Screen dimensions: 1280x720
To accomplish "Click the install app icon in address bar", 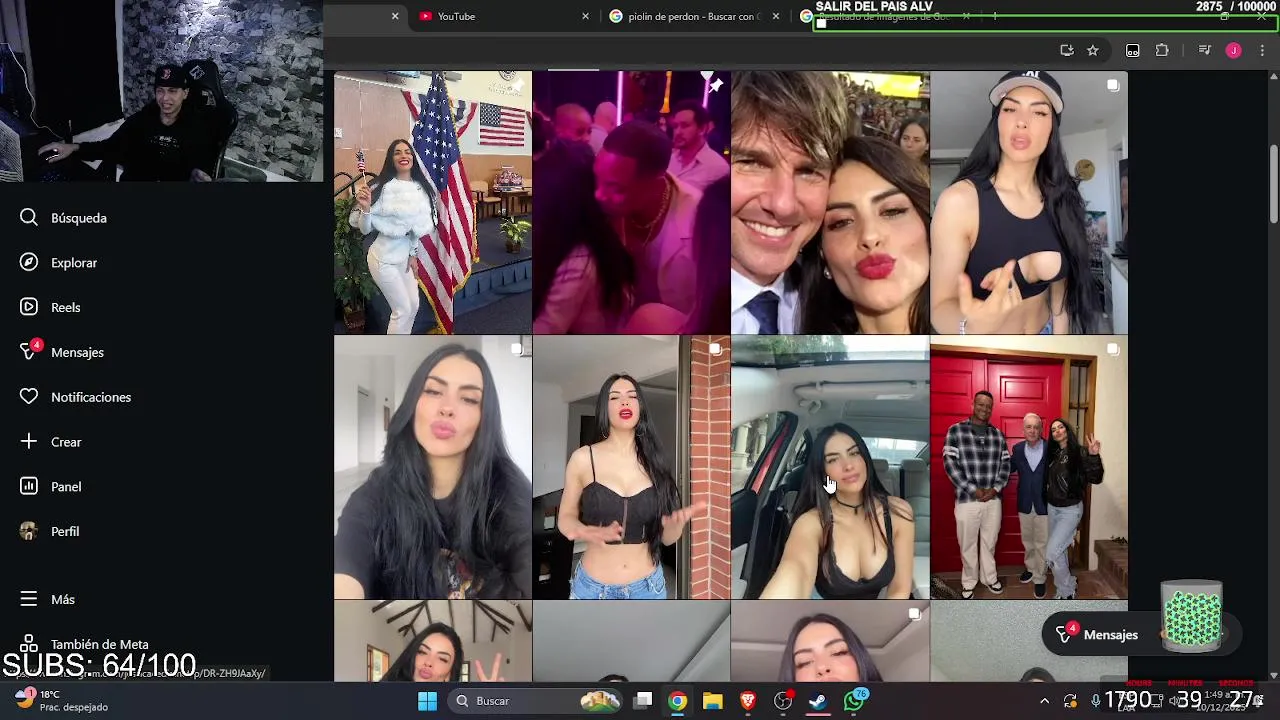I will pos(1067,50).
